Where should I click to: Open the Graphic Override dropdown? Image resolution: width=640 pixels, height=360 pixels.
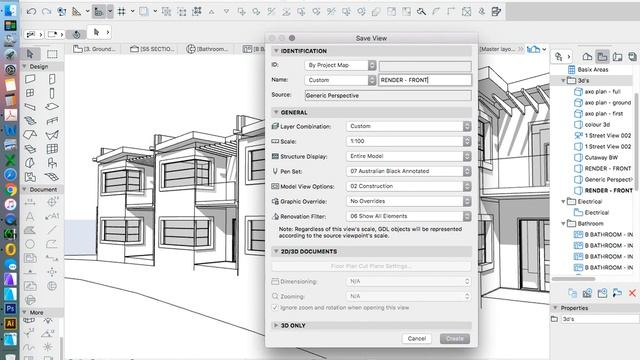pyautogui.click(x=409, y=201)
